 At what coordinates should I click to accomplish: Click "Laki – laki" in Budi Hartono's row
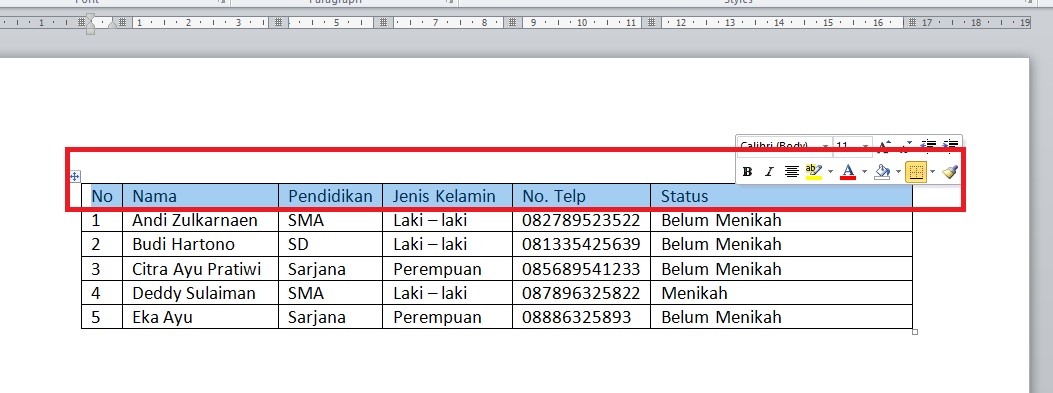point(430,244)
